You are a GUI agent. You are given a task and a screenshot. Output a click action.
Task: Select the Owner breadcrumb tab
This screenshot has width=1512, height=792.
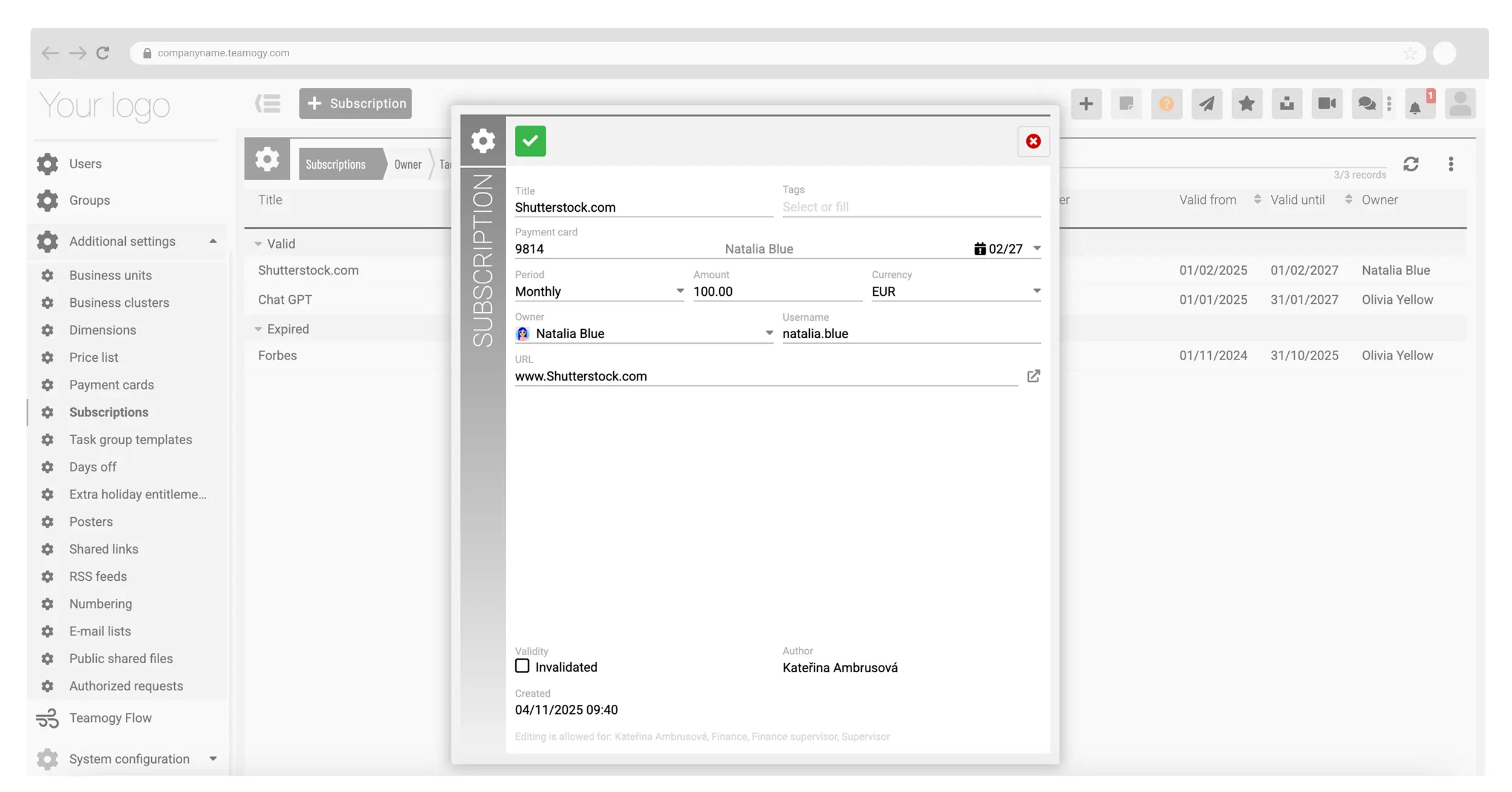coord(408,165)
